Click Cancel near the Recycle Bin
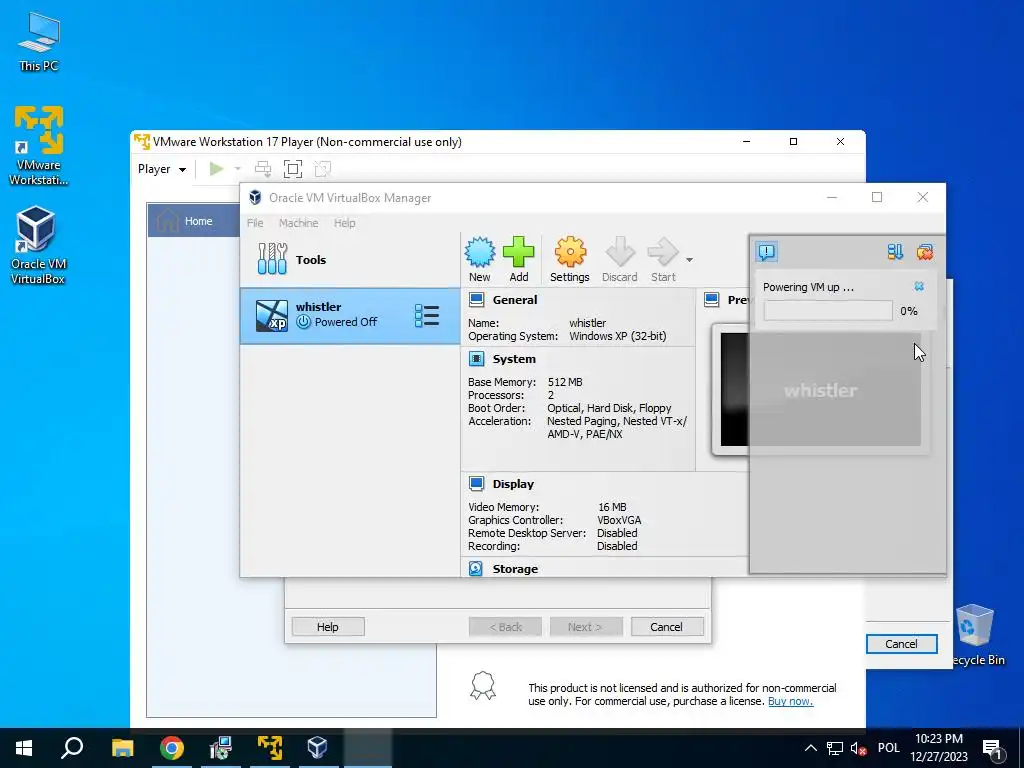 pos(901,644)
